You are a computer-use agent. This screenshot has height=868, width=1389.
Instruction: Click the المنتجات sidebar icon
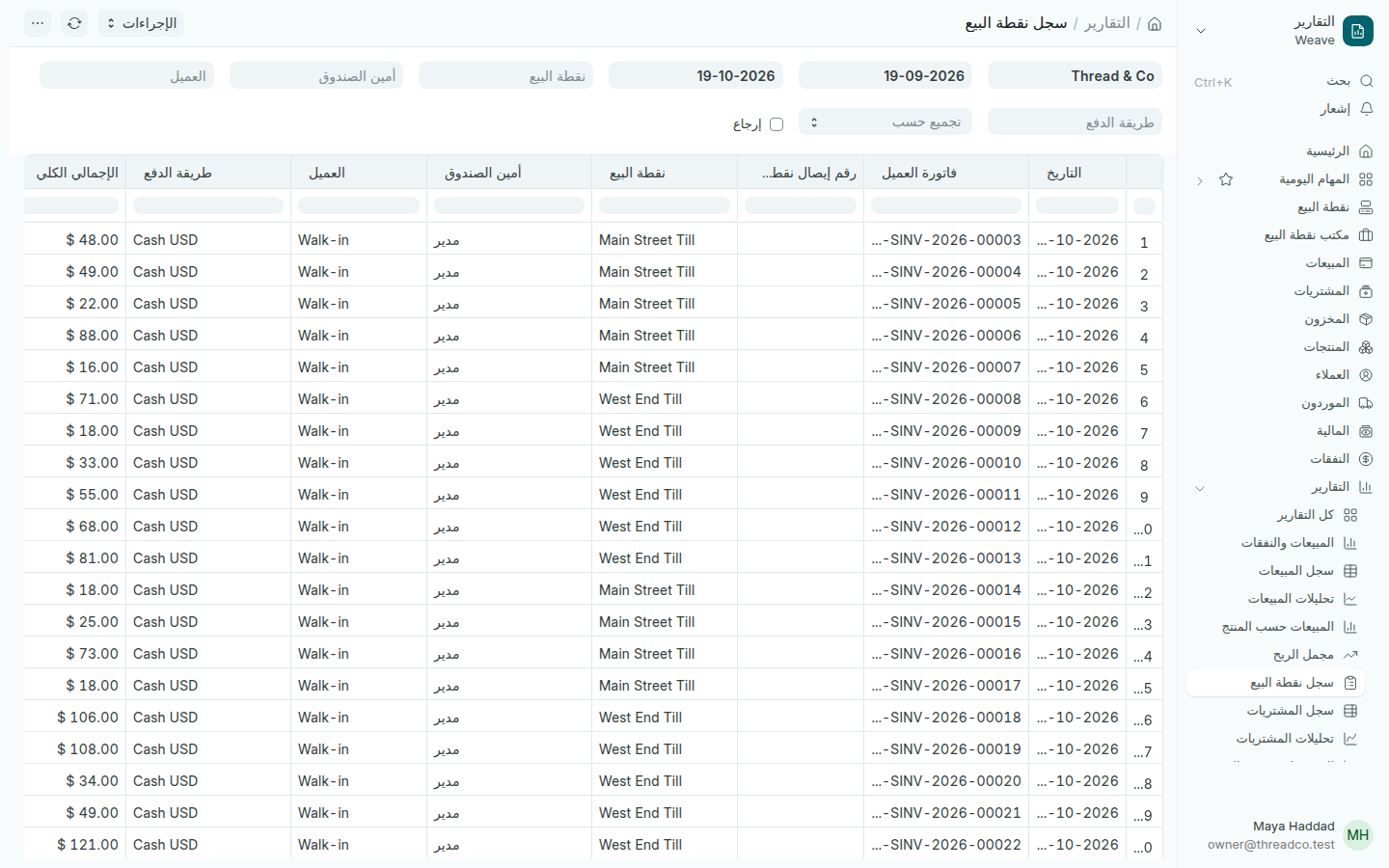(x=1366, y=347)
